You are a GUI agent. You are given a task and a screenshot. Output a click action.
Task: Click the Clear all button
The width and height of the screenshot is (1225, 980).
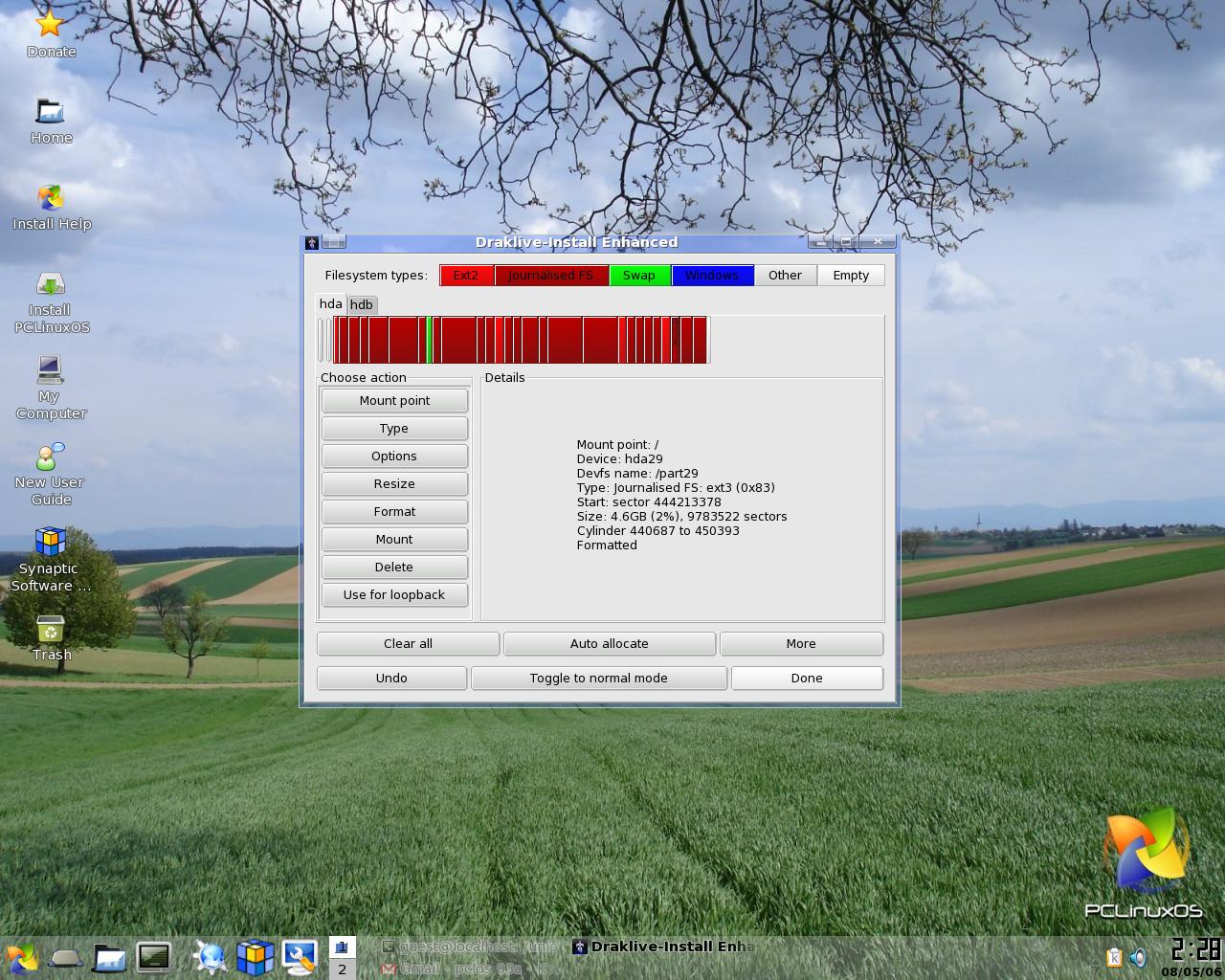click(x=408, y=644)
